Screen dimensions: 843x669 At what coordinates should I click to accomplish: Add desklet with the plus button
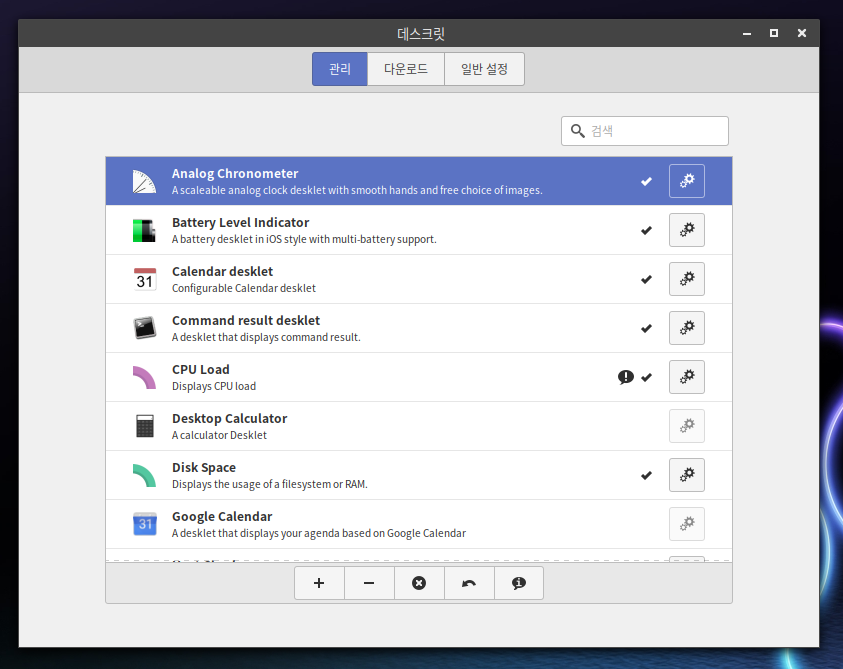tap(319, 583)
